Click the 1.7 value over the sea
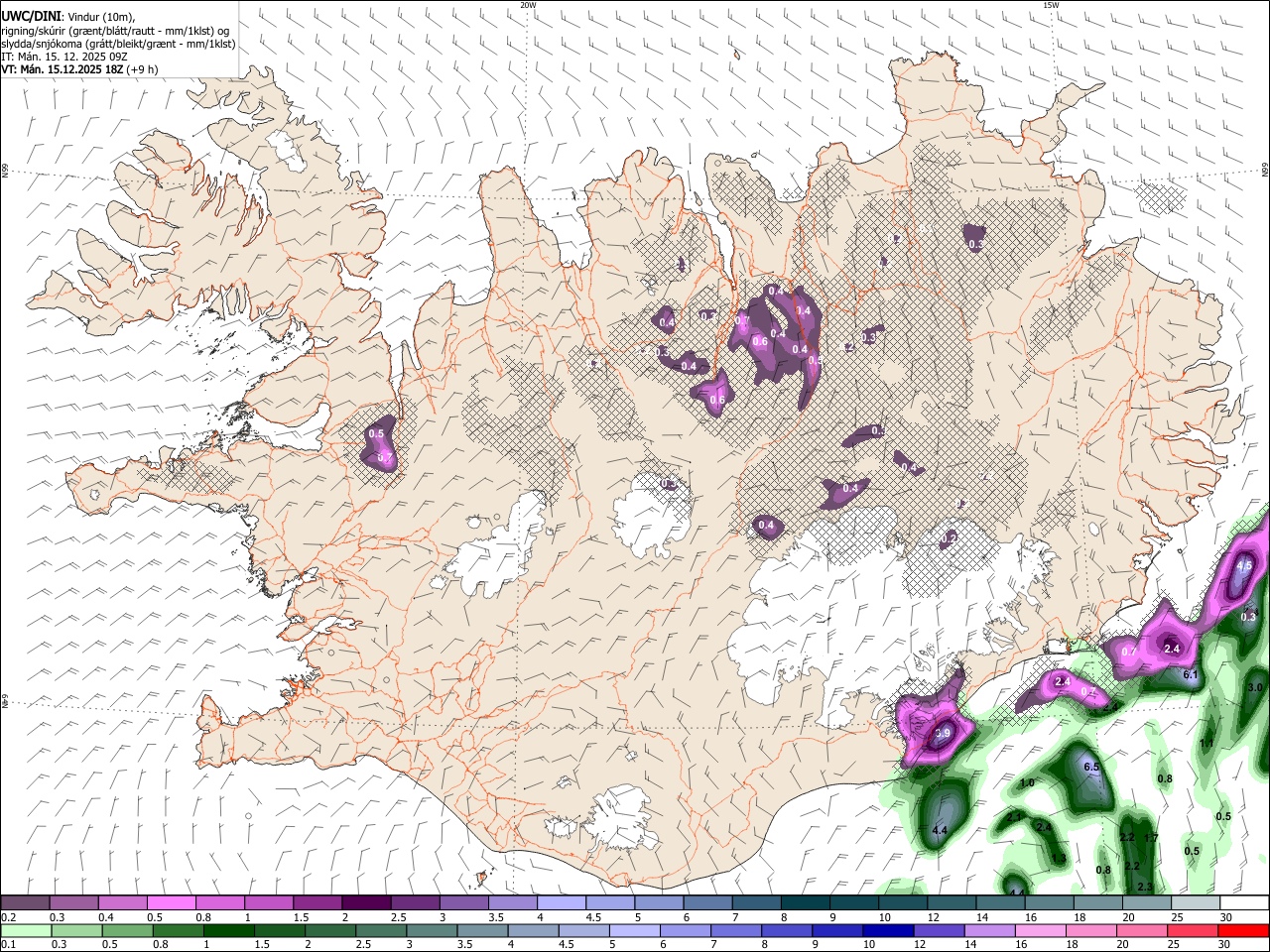Image resolution: width=1270 pixels, height=952 pixels. (1151, 838)
